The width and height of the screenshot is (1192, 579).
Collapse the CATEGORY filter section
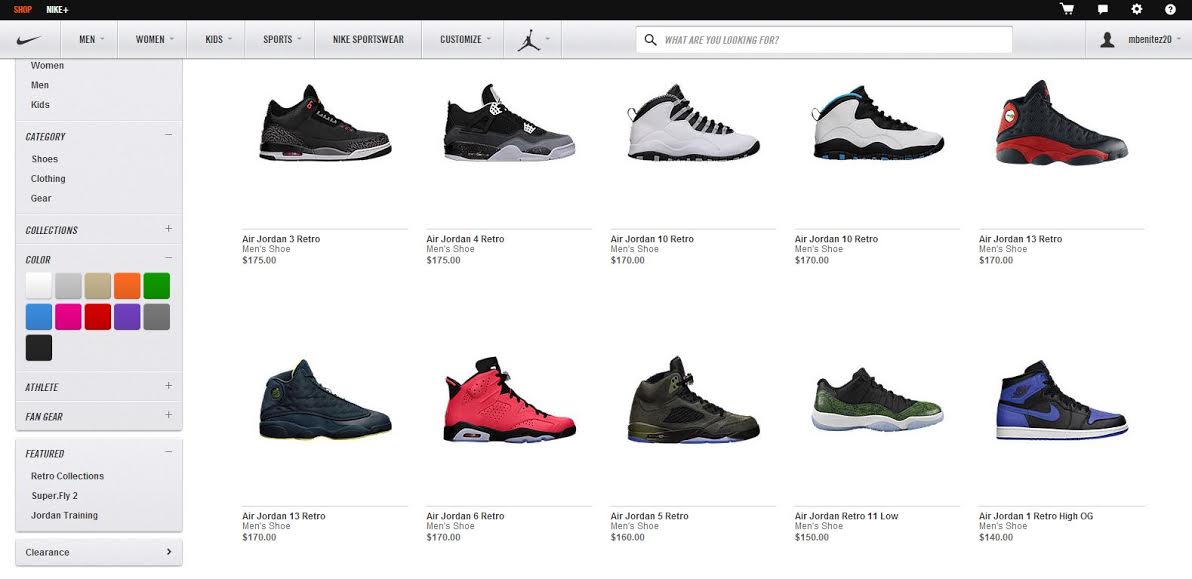pos(169,135)
